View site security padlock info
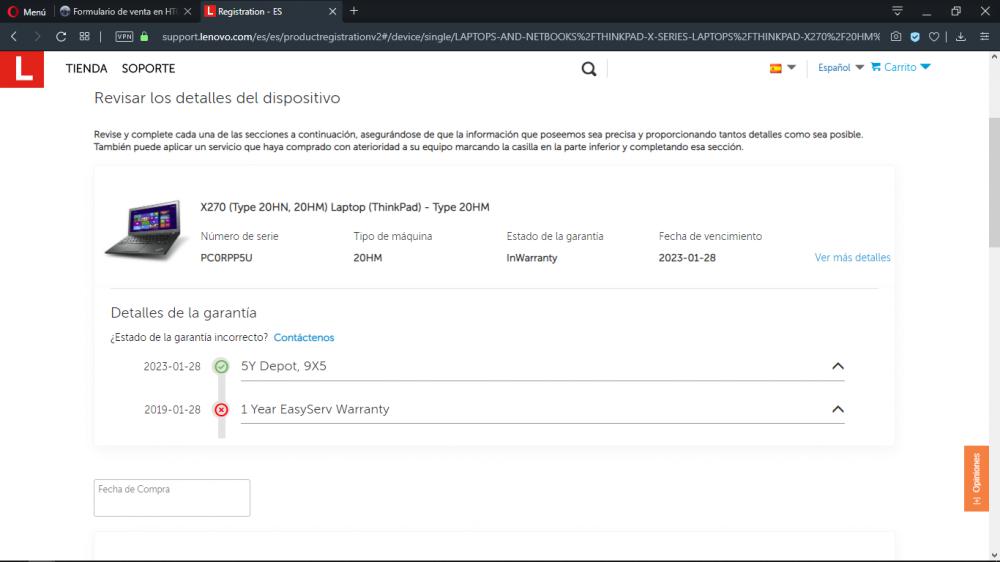 click(x=144, y=37)
